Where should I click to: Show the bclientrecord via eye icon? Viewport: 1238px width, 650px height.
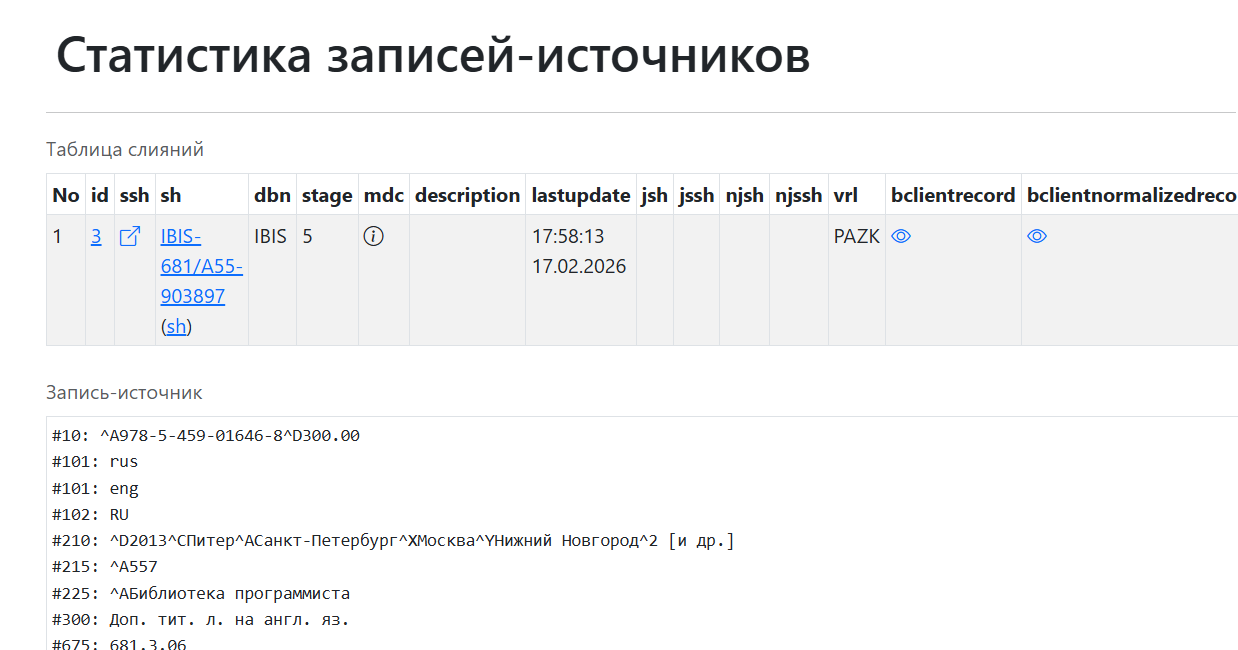901,237
